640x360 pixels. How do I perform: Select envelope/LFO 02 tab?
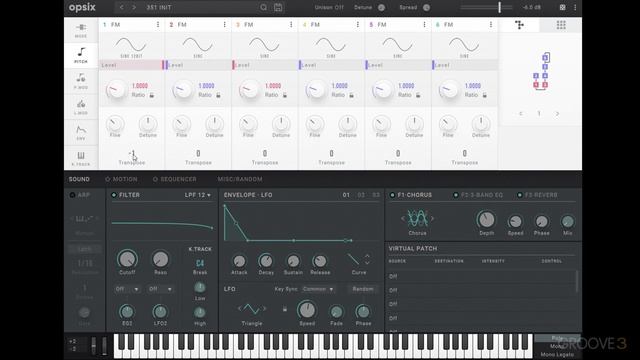tap(361, 195)
